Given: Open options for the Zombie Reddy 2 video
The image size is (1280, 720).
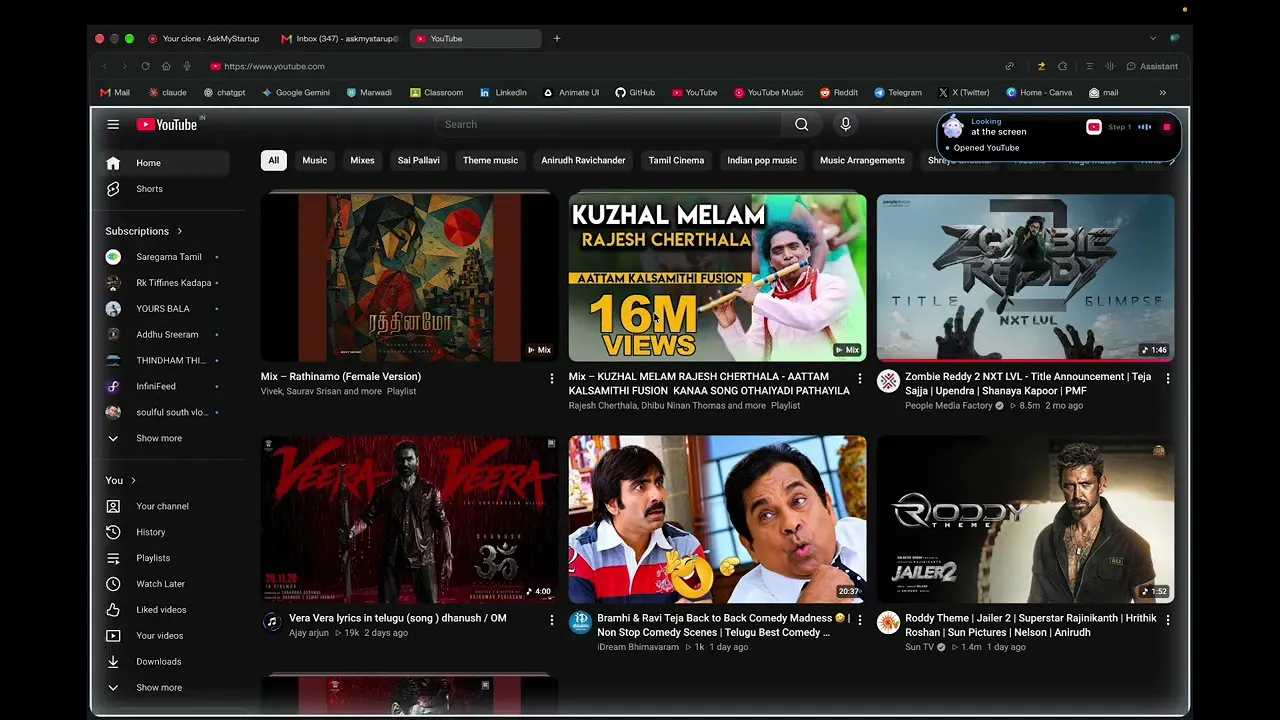Looking at the screenshot, I should (1167, 379).
